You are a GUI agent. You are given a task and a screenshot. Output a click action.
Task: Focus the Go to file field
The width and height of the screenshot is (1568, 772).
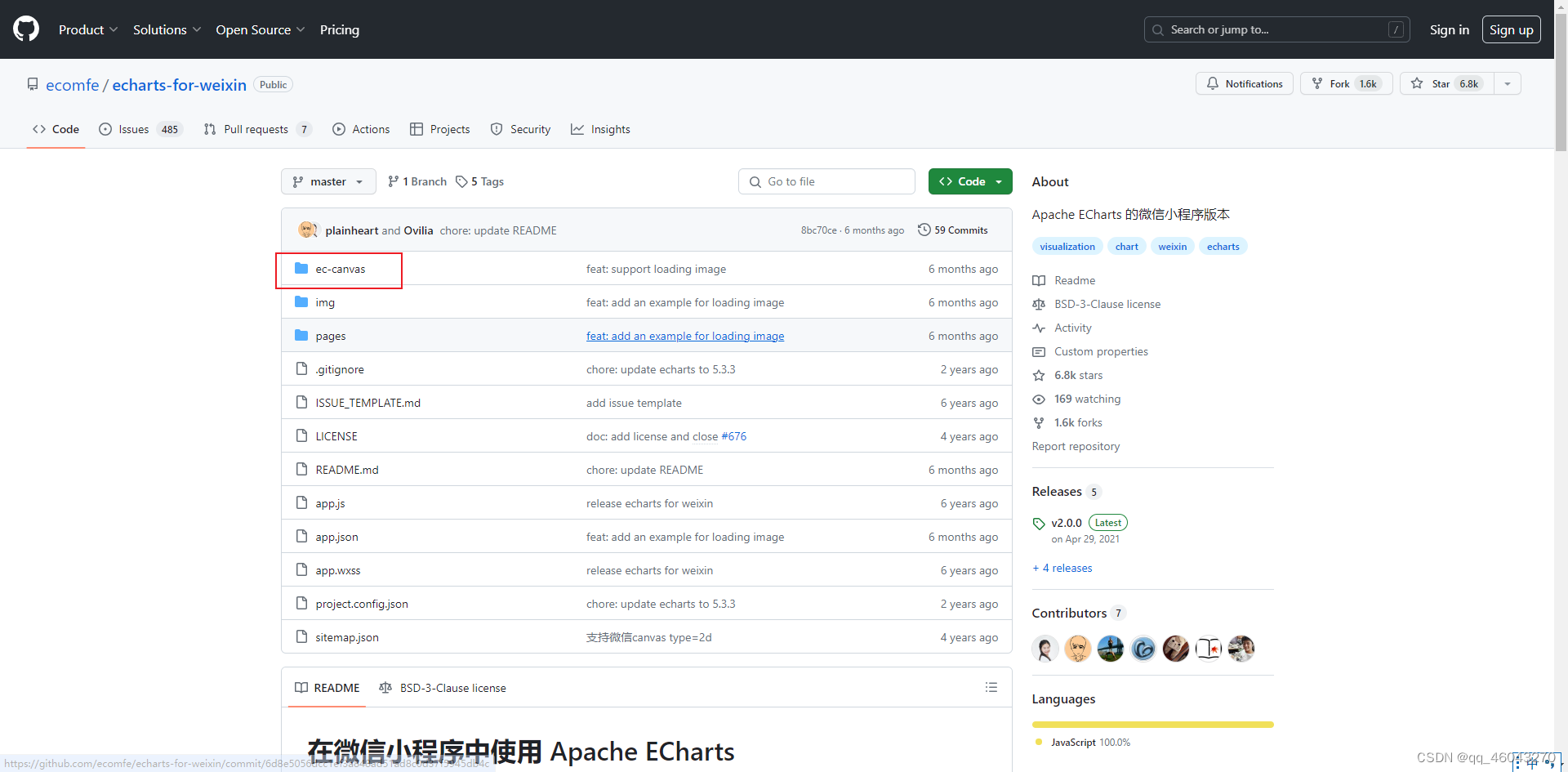point(826,181)
